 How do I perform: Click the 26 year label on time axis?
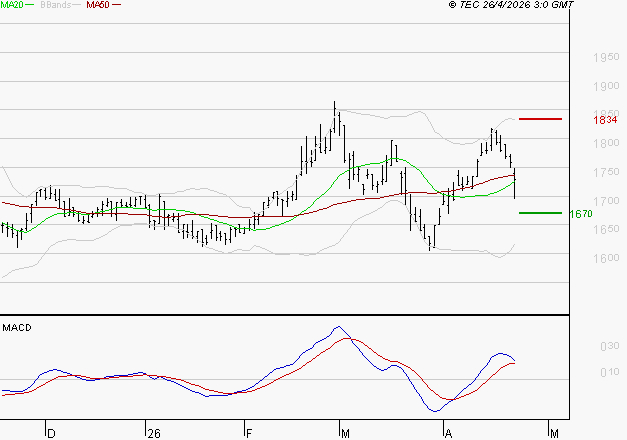[x=154, y=434]
